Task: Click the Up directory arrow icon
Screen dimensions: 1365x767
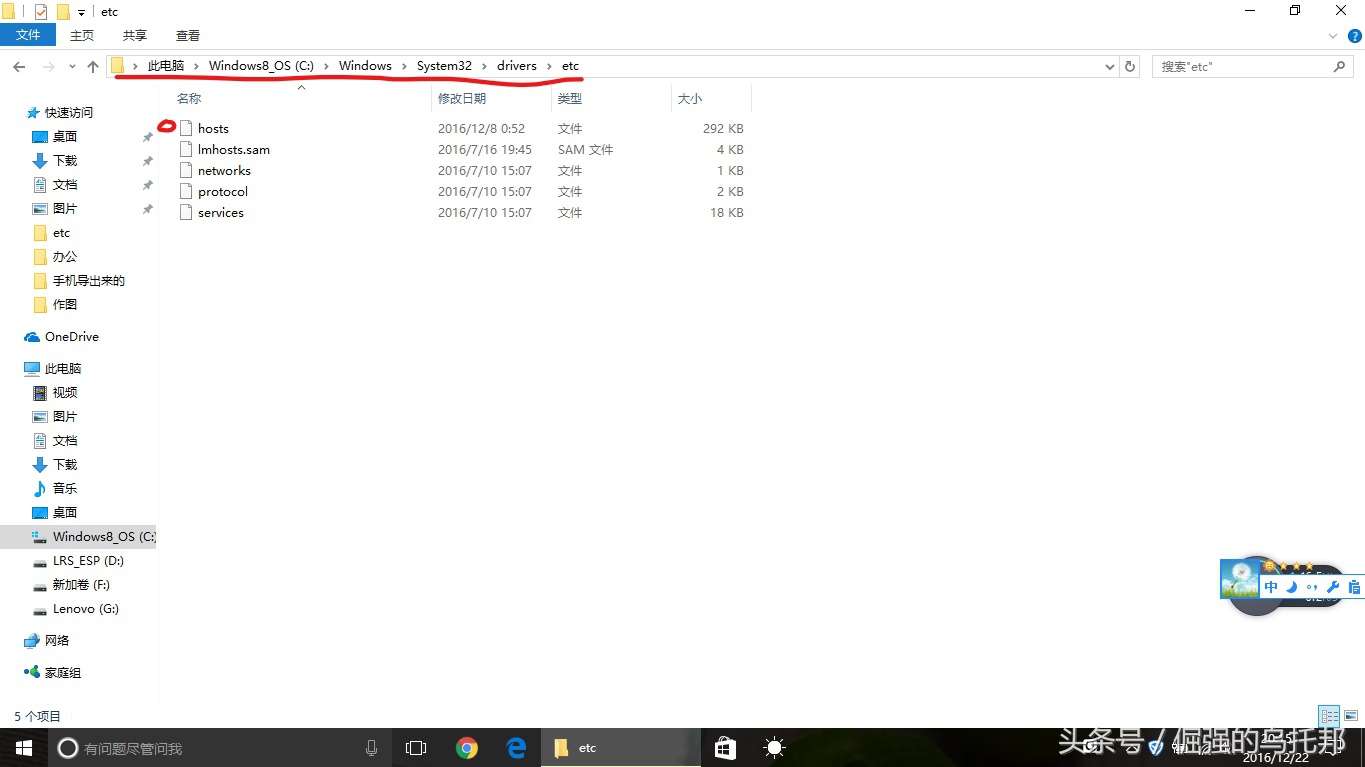Action: tap(93, 66)
